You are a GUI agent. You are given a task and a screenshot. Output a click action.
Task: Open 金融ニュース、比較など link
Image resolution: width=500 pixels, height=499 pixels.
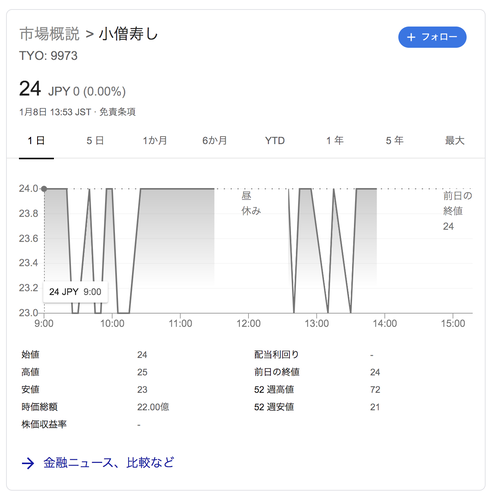[109, 463]
